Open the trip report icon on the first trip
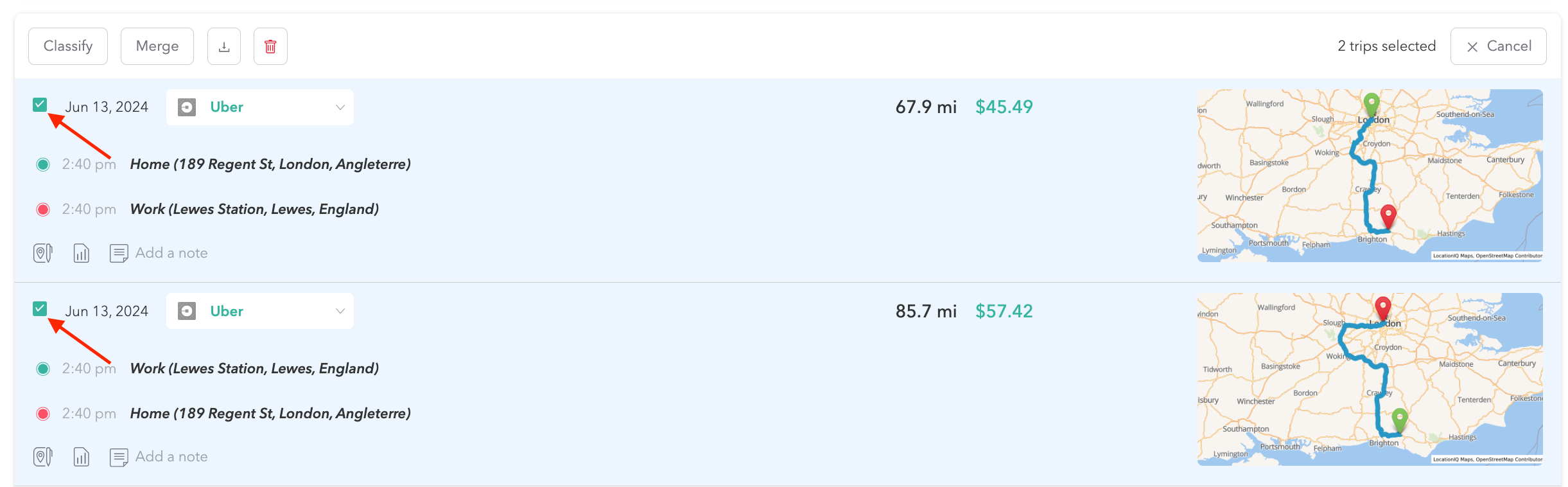1568x487 pixels. pyautogui.click(x=81, y=252)
